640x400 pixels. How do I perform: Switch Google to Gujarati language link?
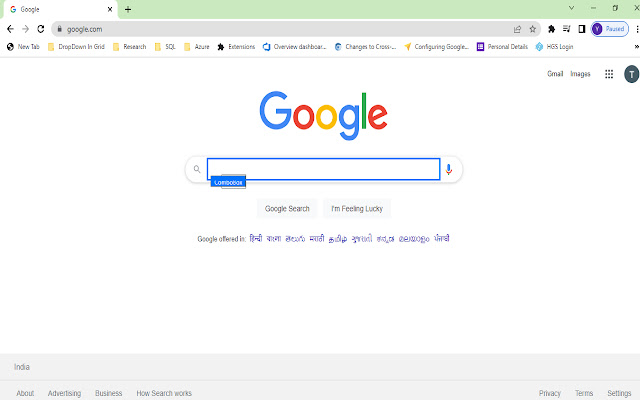pyautogui.click(x=362, y=238)
